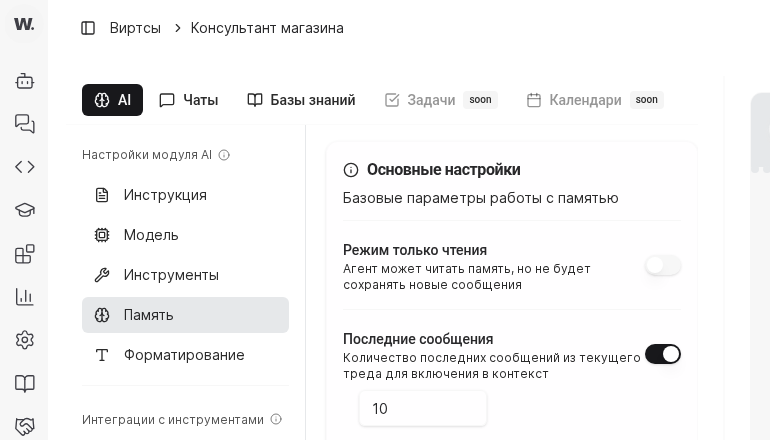This screenshot has width=770, height=440.
Task: Click the messages count field showing 10
Action: (x=423, y=409)
